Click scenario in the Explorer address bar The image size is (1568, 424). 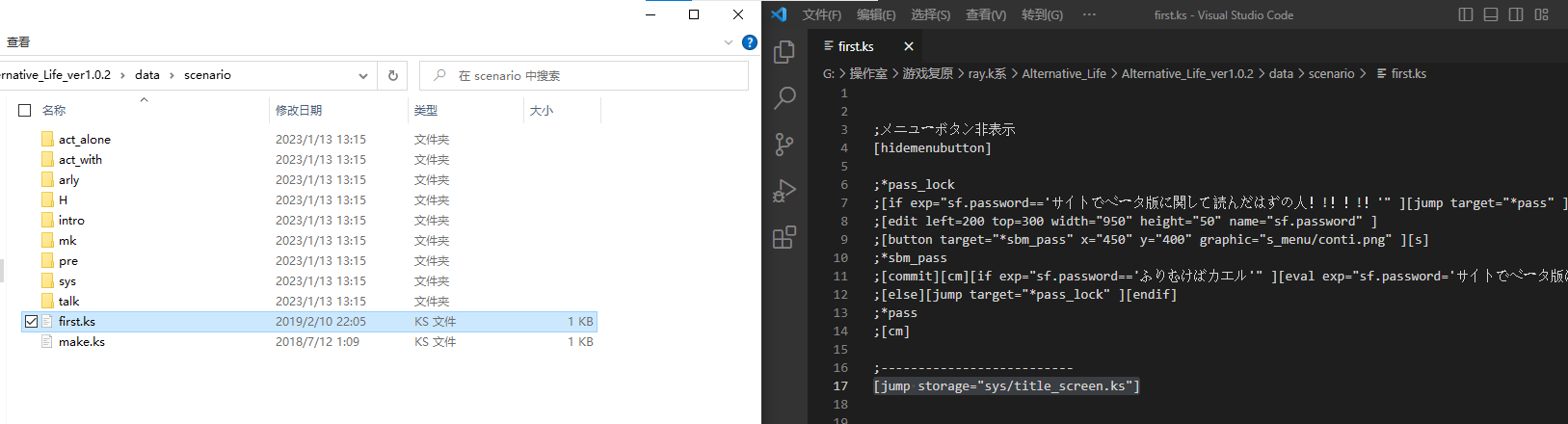(x=207, y=75)
